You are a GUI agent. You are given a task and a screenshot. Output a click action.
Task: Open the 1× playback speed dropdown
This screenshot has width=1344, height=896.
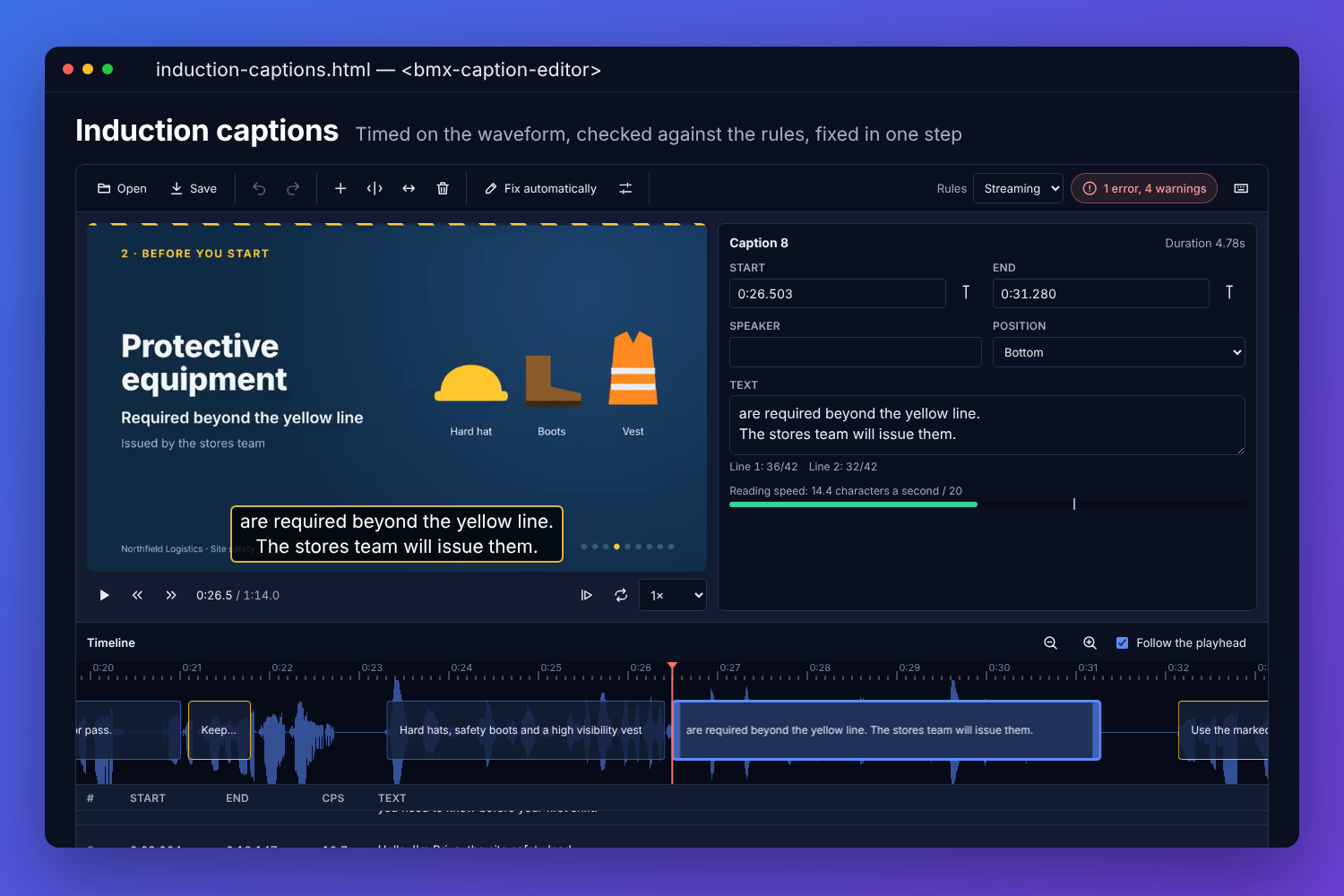673,595
